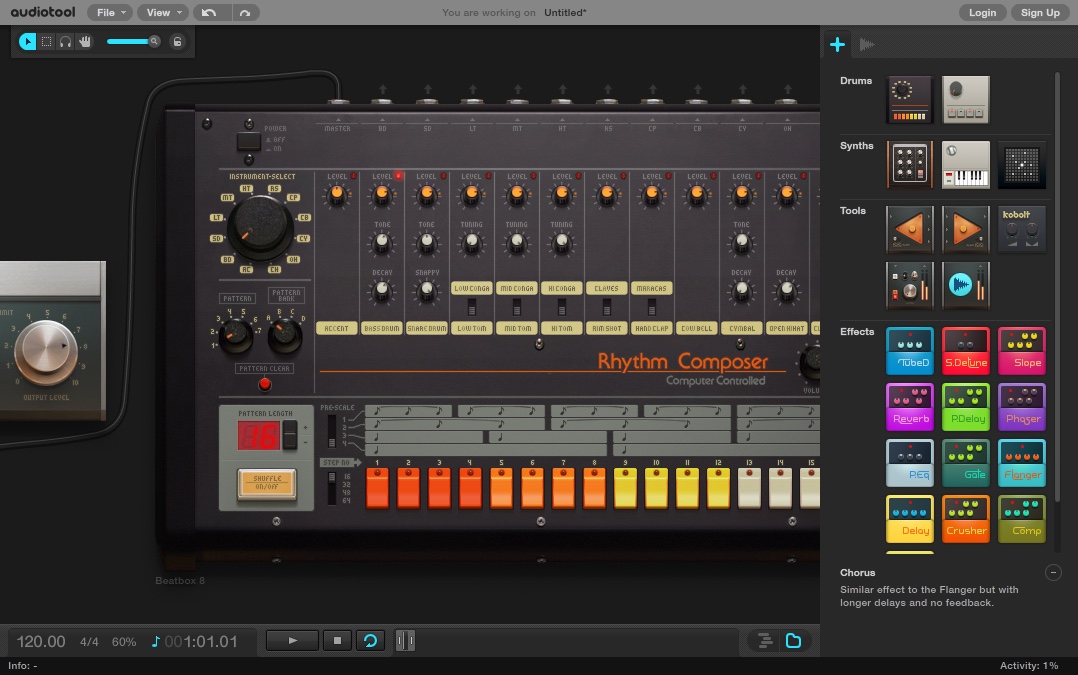1078x675 pixels.
Task: Add the Crusher effect pedal
Action: [x=965, y=519]
